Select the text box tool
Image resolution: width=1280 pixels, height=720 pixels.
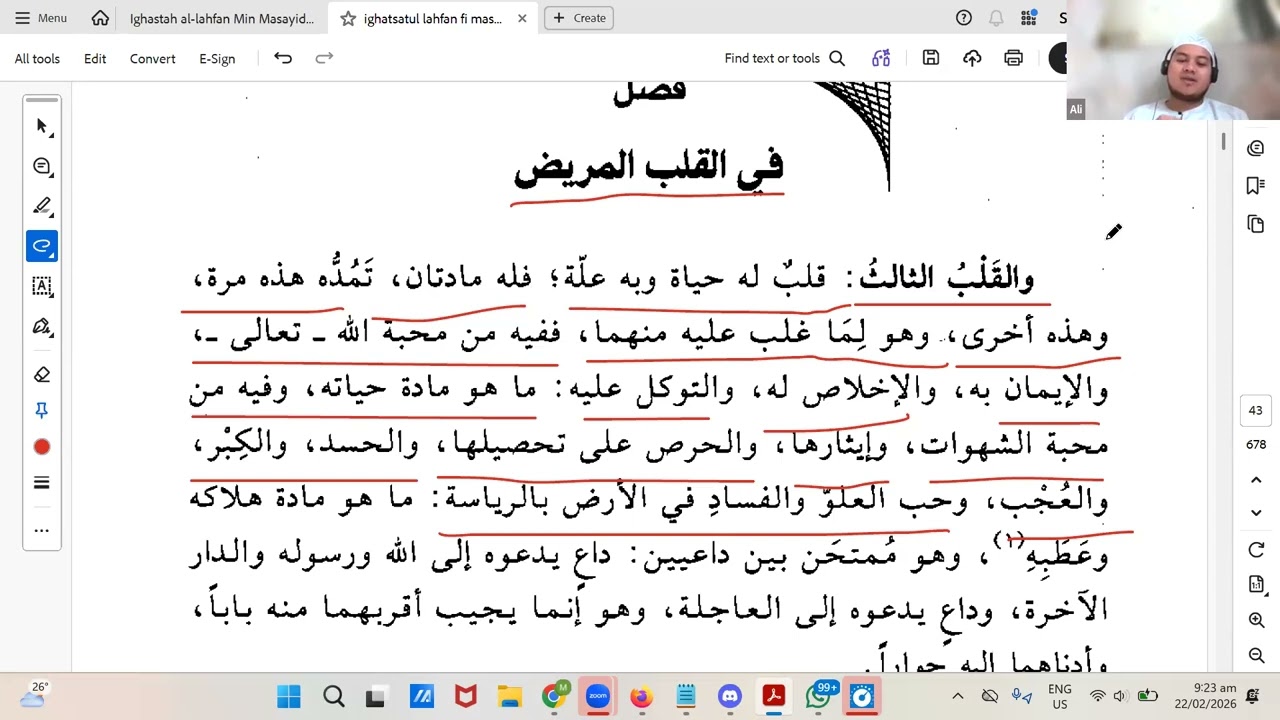click(x=42, y=286)
